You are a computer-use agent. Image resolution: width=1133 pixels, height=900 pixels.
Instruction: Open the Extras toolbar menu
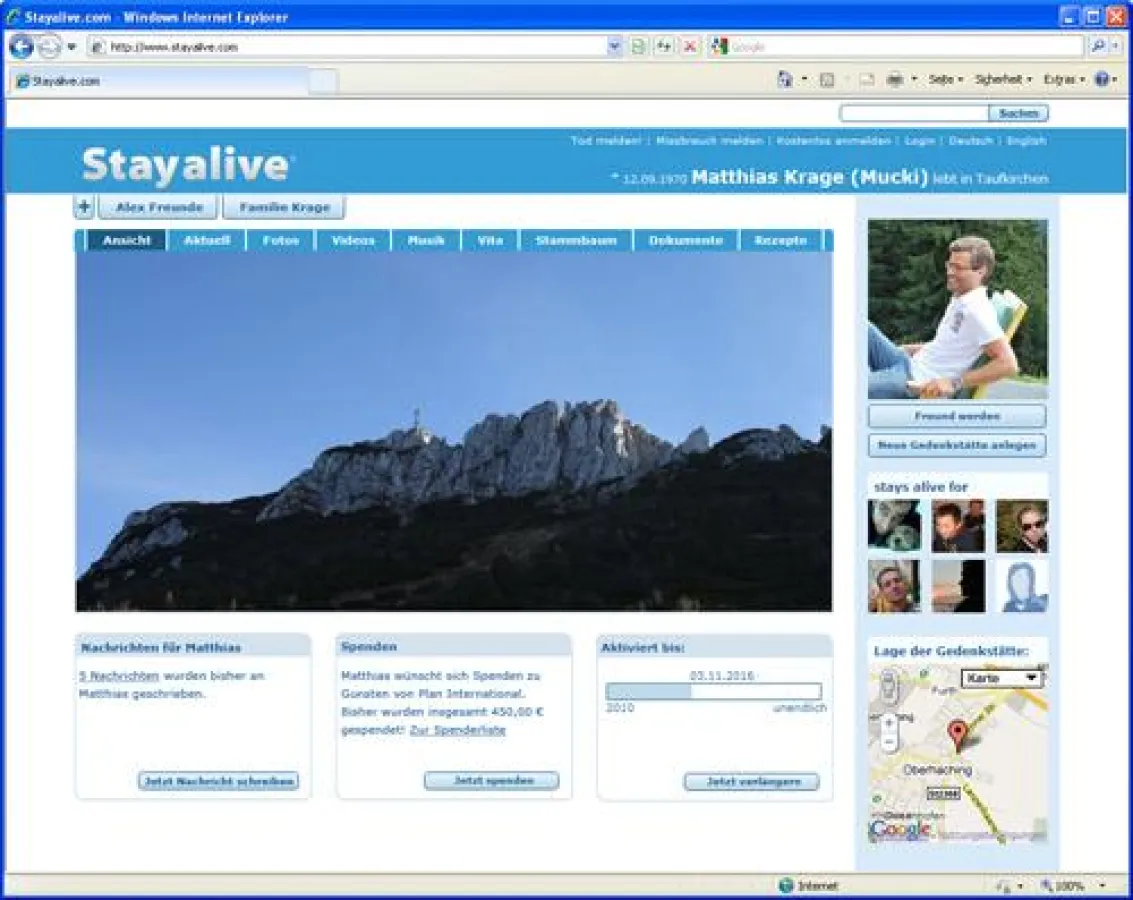coord(1064,80)
